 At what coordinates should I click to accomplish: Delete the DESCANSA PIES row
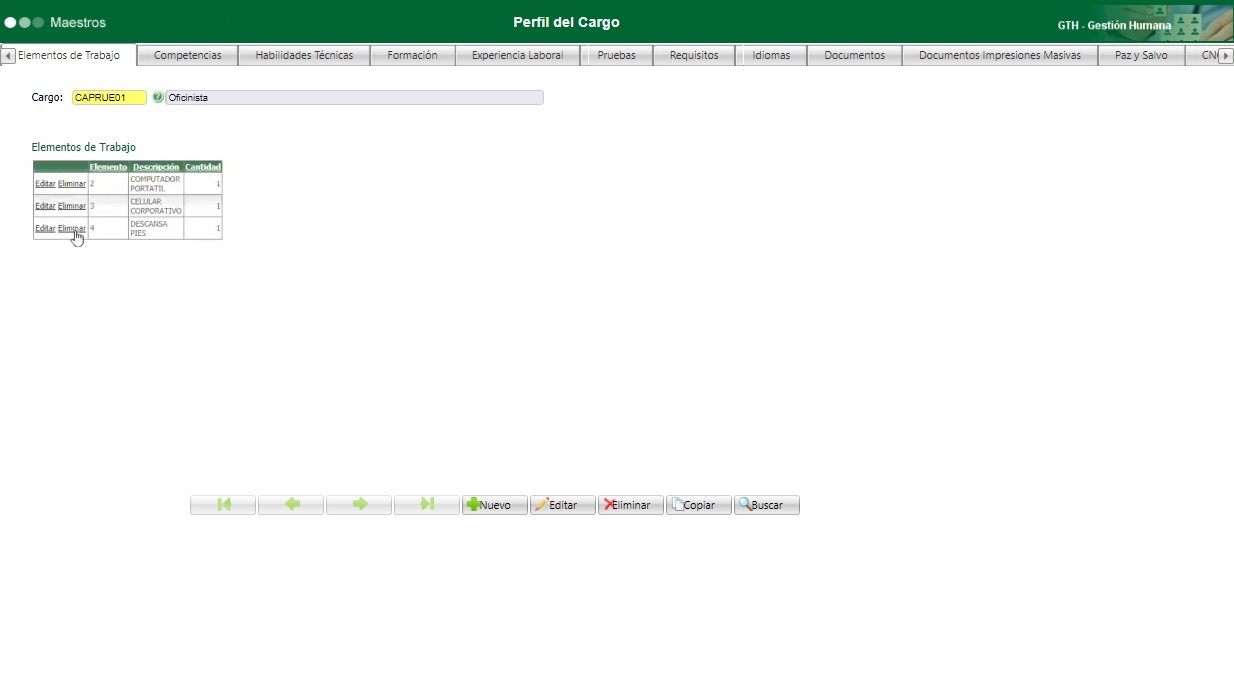click(72, 229)
